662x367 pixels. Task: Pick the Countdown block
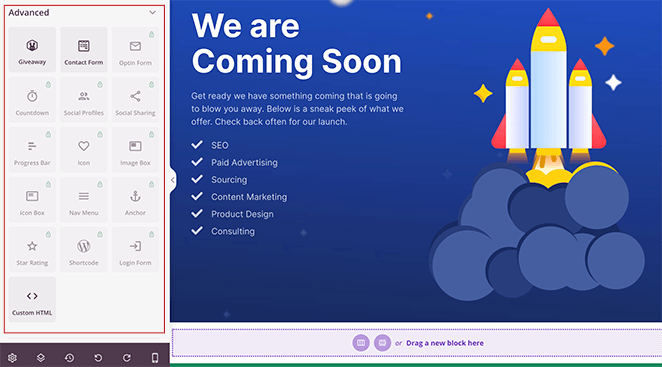click(32, 100)
